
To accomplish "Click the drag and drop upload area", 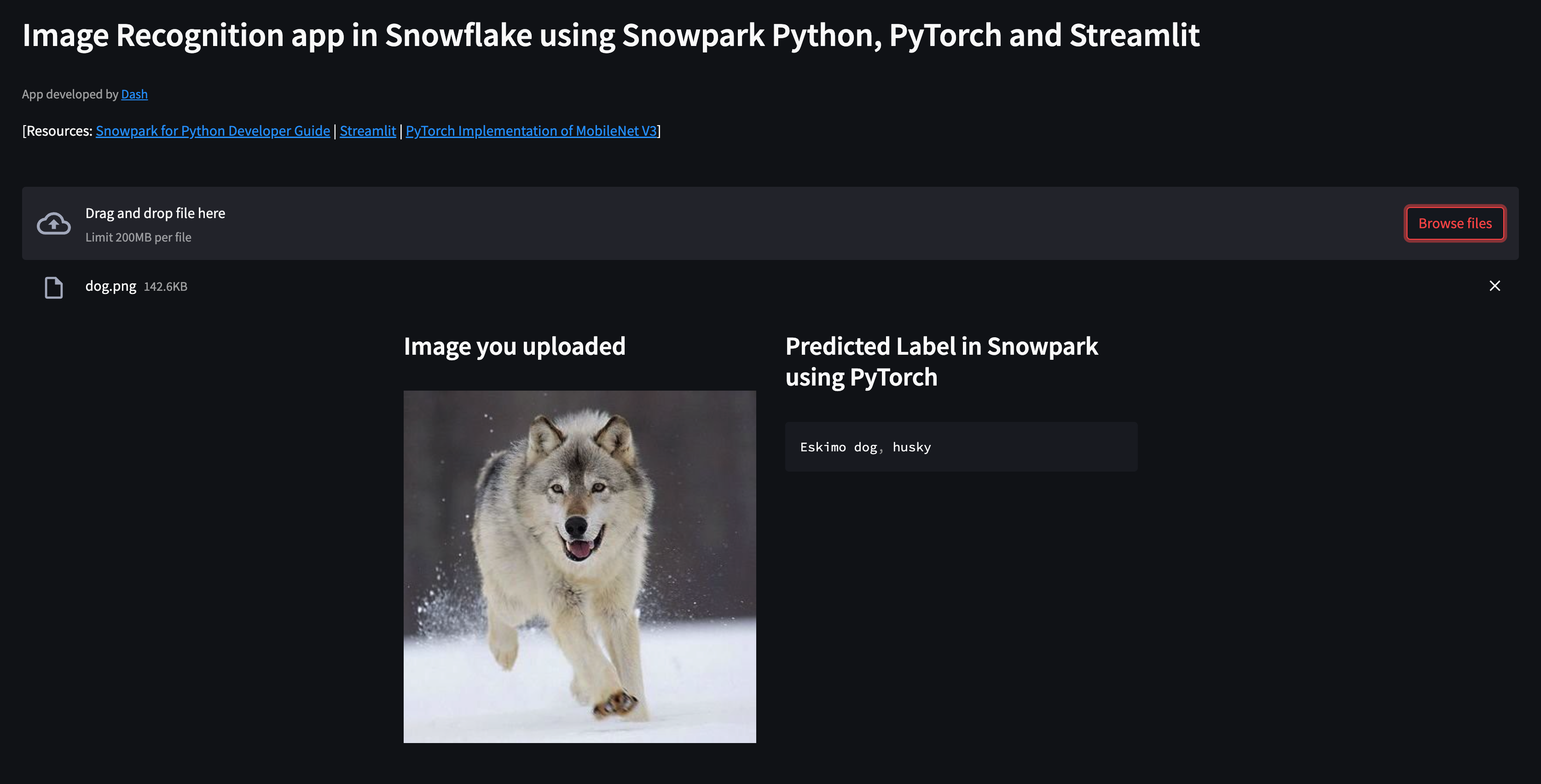I will 718,223.
